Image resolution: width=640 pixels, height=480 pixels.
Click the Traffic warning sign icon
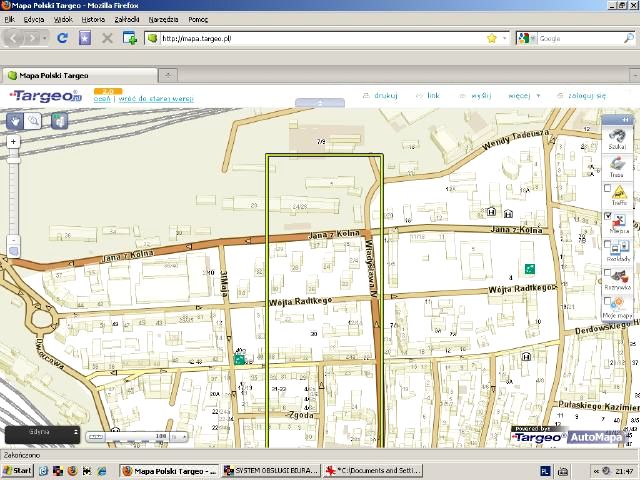coord(619,192)
